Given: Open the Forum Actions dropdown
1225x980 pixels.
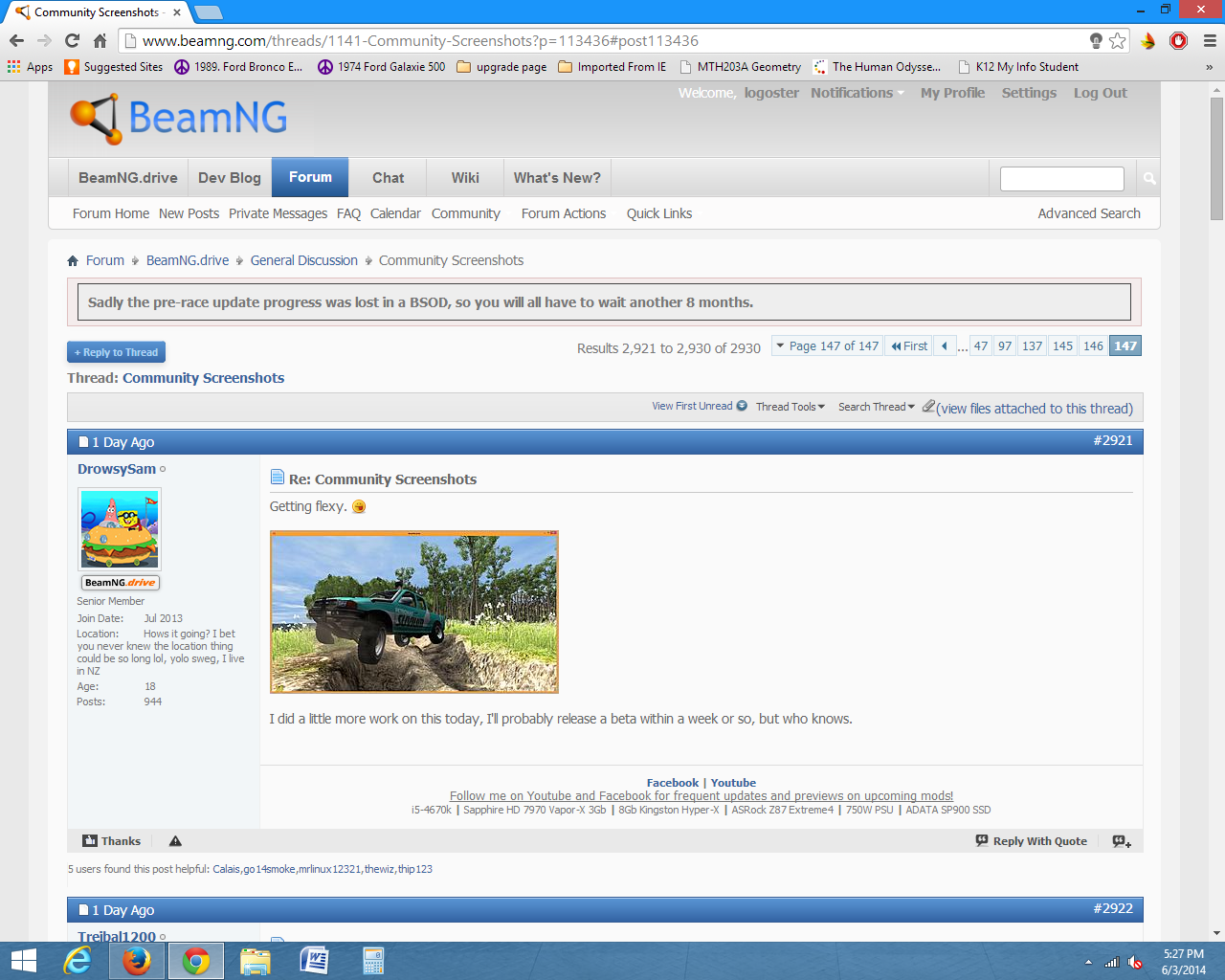Looking at the screenshot, I should [564, 213].
